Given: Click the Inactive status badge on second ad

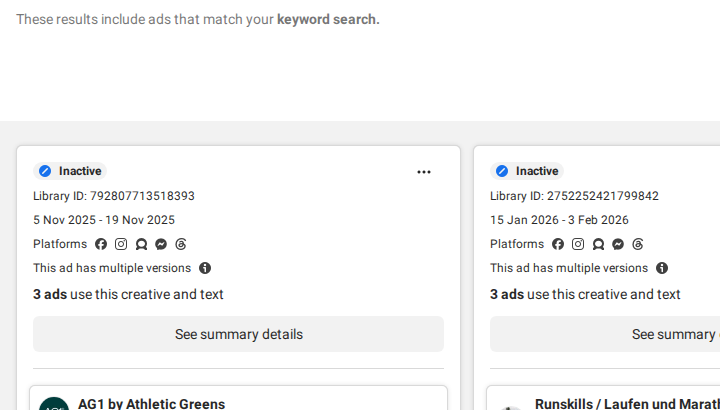Looking at the screenshot, I should tap(527, 171).
